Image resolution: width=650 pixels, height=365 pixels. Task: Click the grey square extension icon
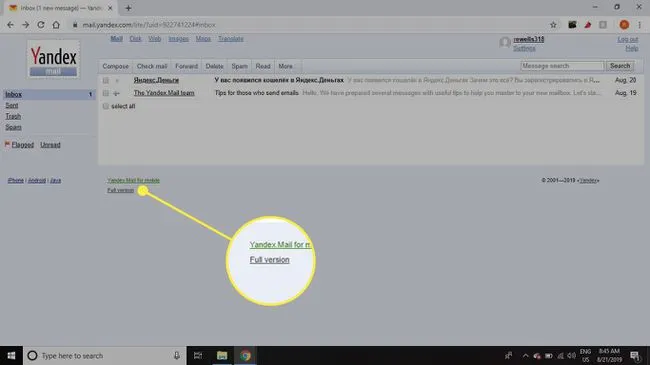(x=603, y=25)
